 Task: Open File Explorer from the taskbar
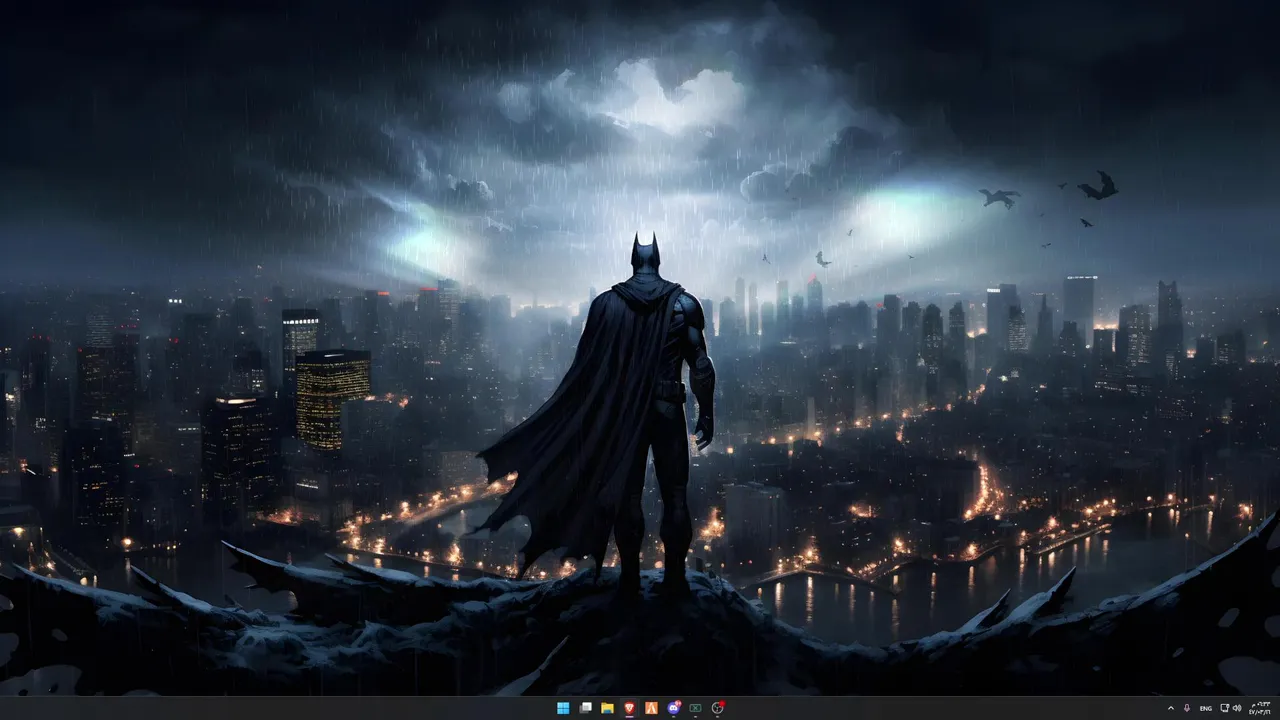click(x=607, y=708)
